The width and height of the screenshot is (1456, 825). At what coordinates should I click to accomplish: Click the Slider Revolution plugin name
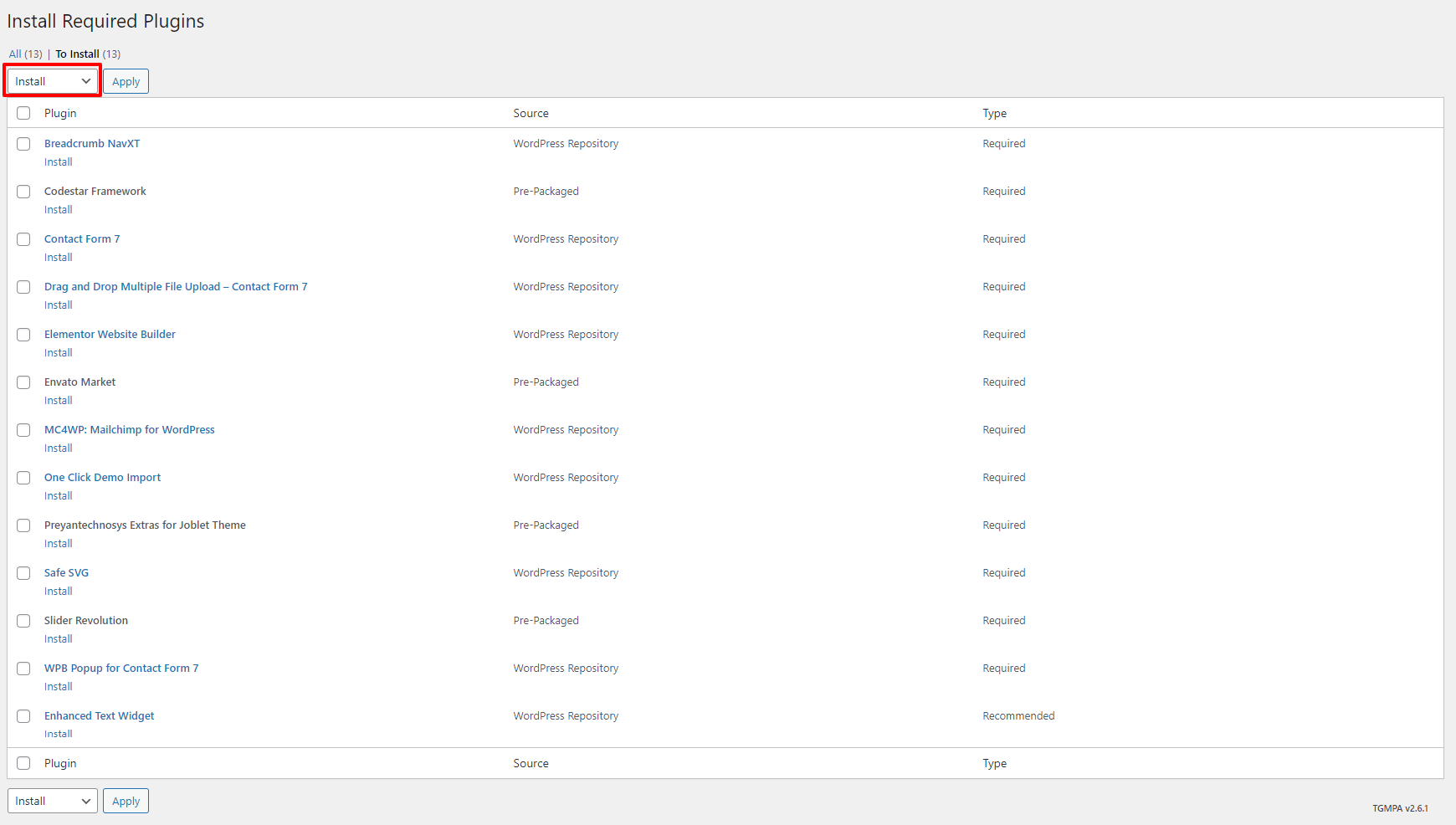(x=86, y=621)
